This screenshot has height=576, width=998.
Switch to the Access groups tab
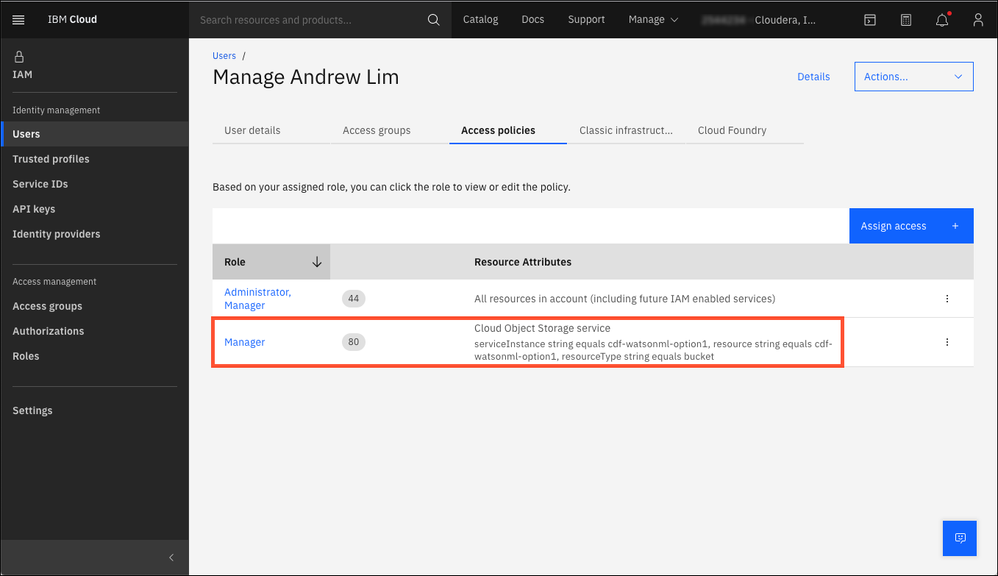click(376, 130)
